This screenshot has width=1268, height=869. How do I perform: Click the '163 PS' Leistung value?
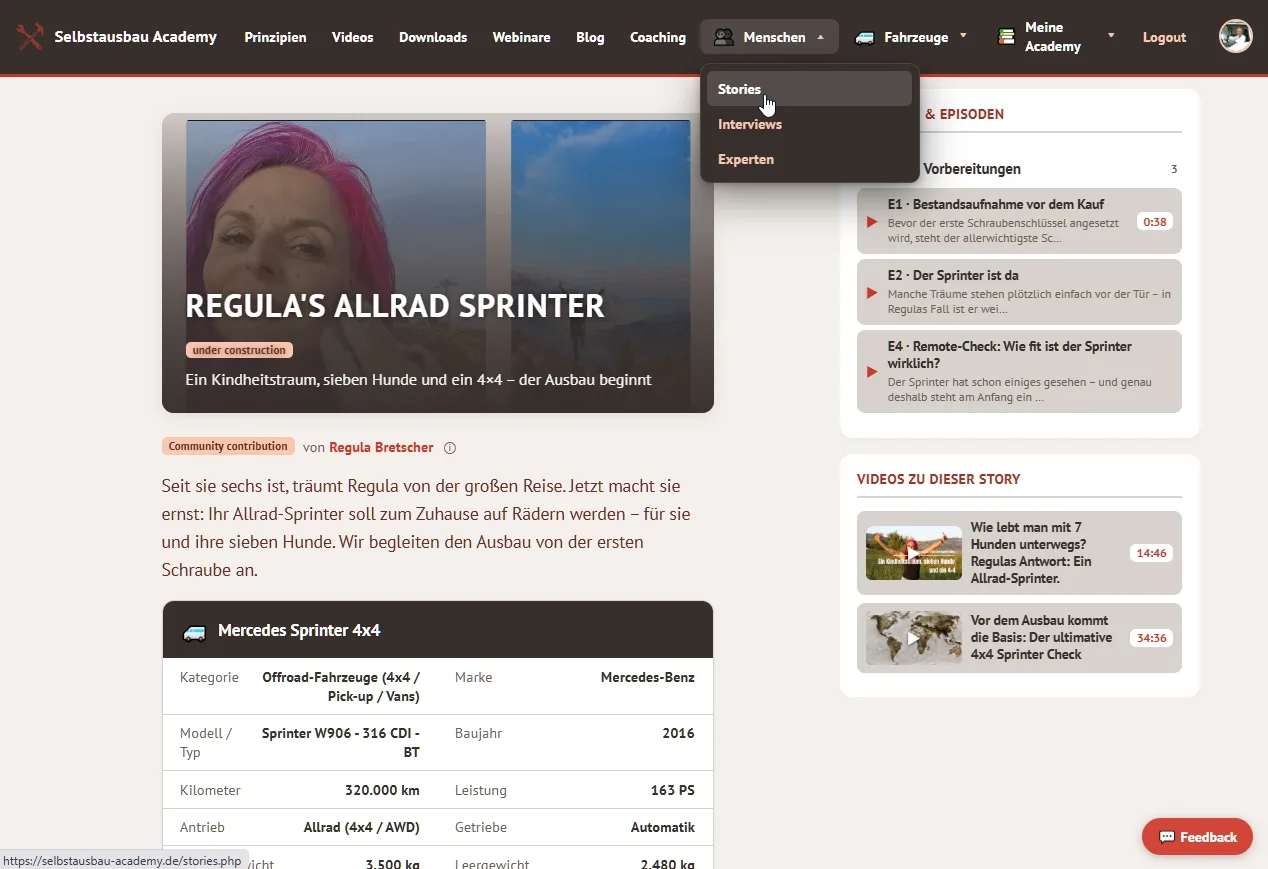[x=673, y=790]
